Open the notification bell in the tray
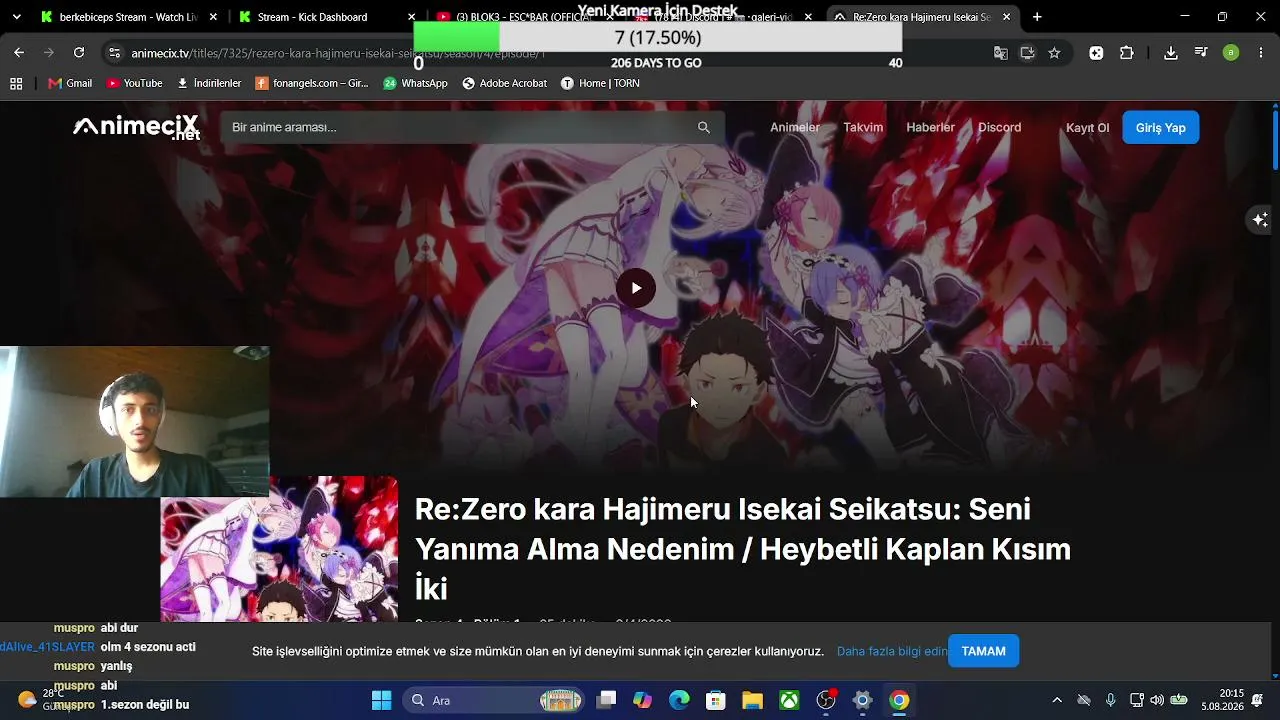The height and width of the screenshot is (720, 1280). [1257, 700]
